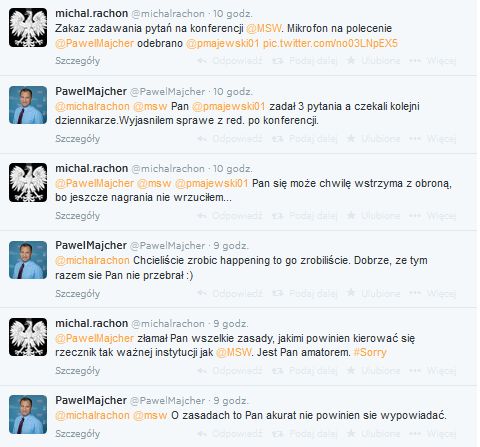Click the retweet icon on the last tweet

278,433
